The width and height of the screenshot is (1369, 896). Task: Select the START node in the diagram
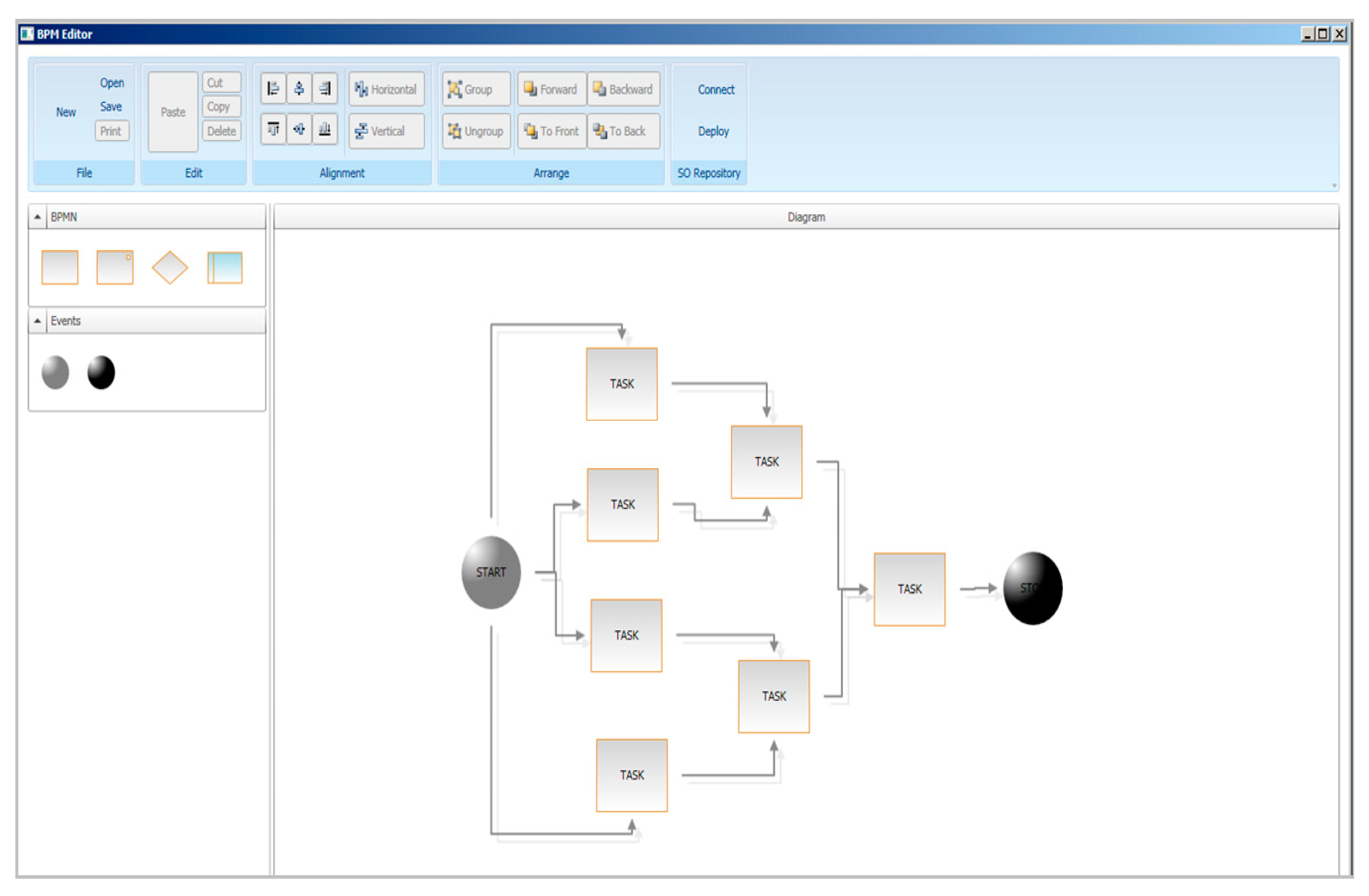tap(491, 572)
